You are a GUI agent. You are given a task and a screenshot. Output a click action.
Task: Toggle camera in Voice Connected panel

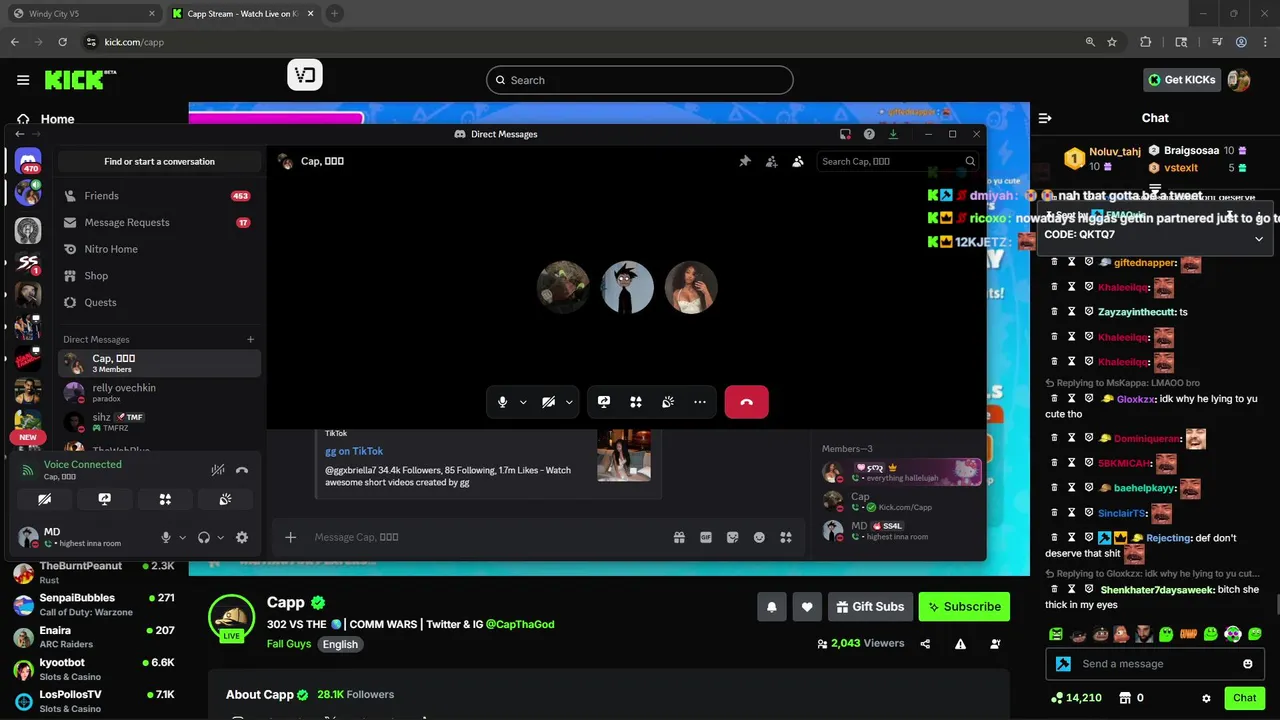45,499
